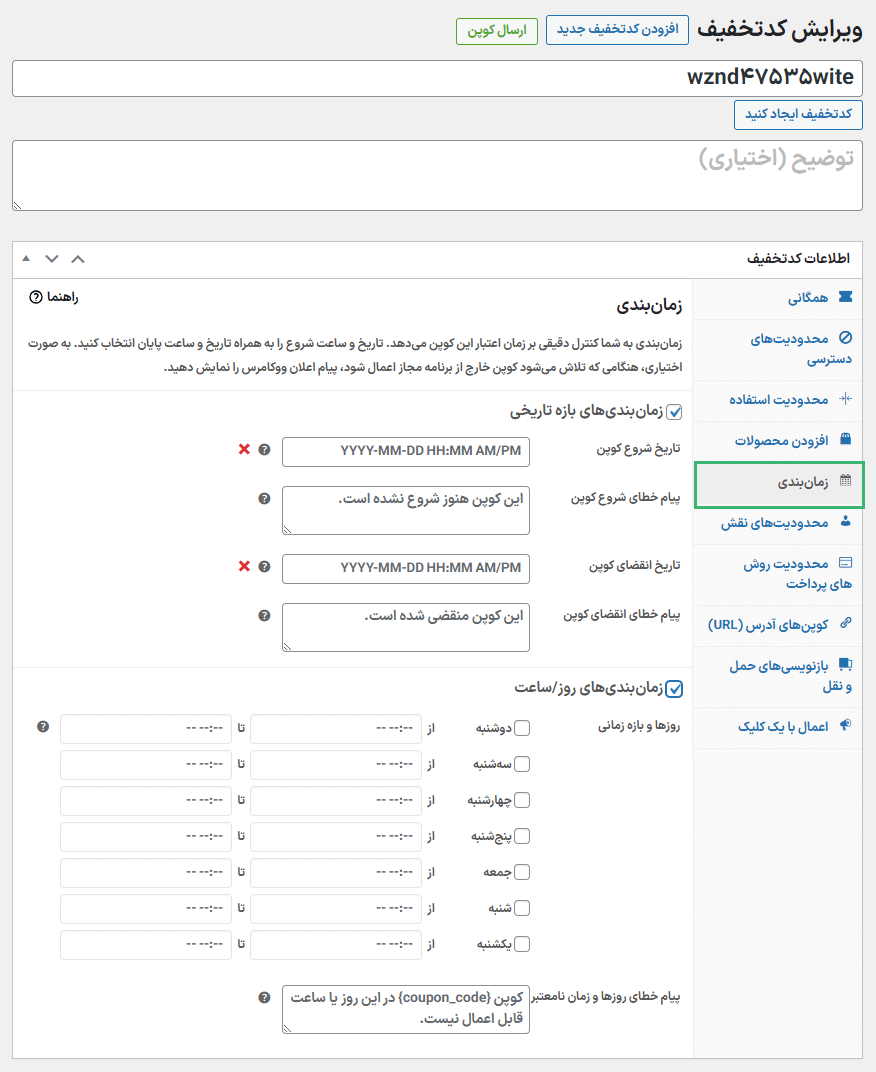Viewport: 876px width, 1072px height.
Task: Collapse the اطلاعات کدتخفیف panel with the chevron
Action: pyautogui.click(x=78, y=258)
